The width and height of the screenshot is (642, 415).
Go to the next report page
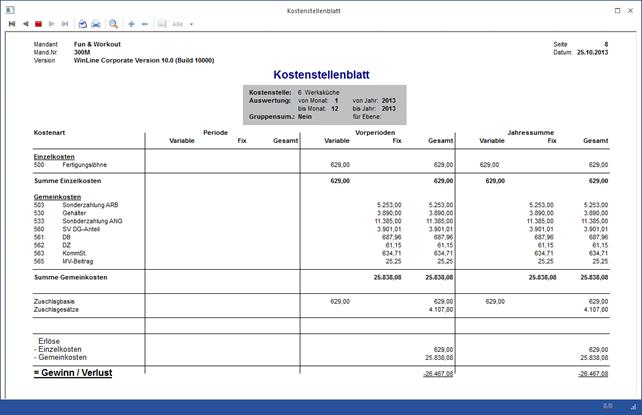click(x=52, y=23)
